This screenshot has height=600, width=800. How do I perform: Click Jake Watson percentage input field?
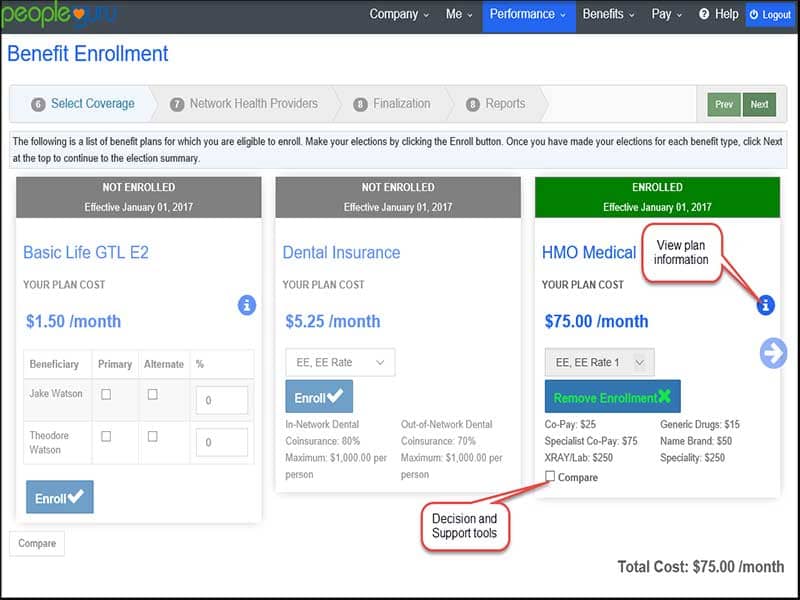221,400
